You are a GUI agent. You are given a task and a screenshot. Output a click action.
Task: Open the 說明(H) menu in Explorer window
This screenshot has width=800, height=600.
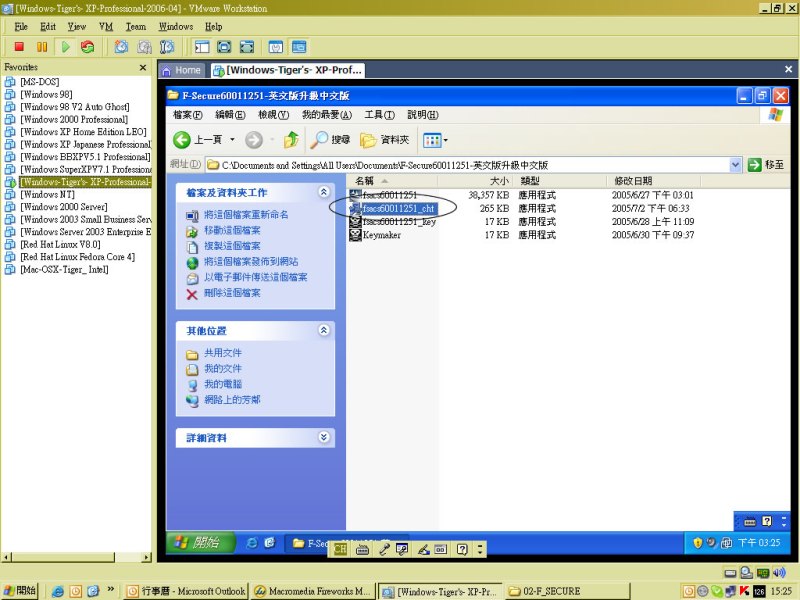click(x=423, y=115)
